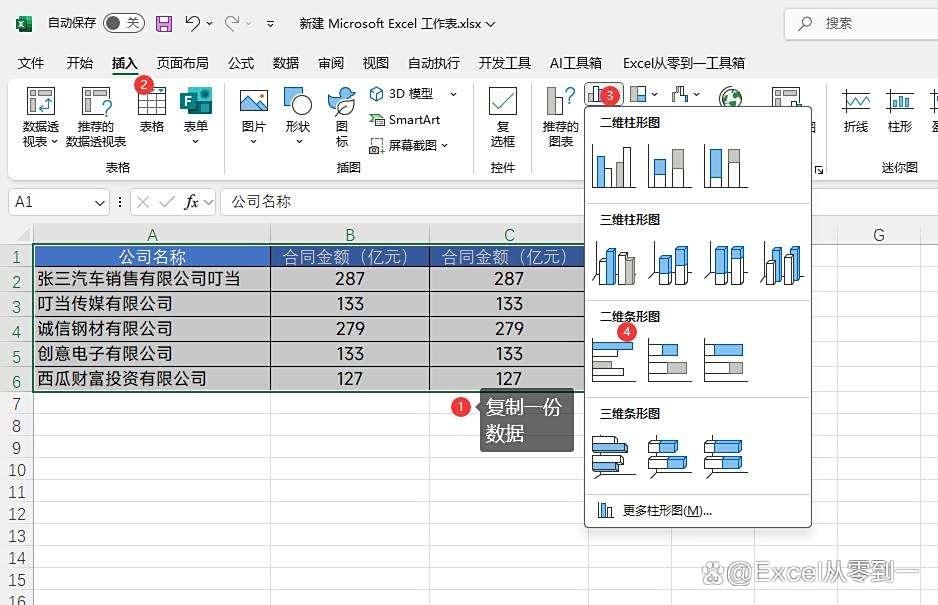938x605 pixels.
Task: Select the 2D clustered bar chart
Action: (614, 360)
